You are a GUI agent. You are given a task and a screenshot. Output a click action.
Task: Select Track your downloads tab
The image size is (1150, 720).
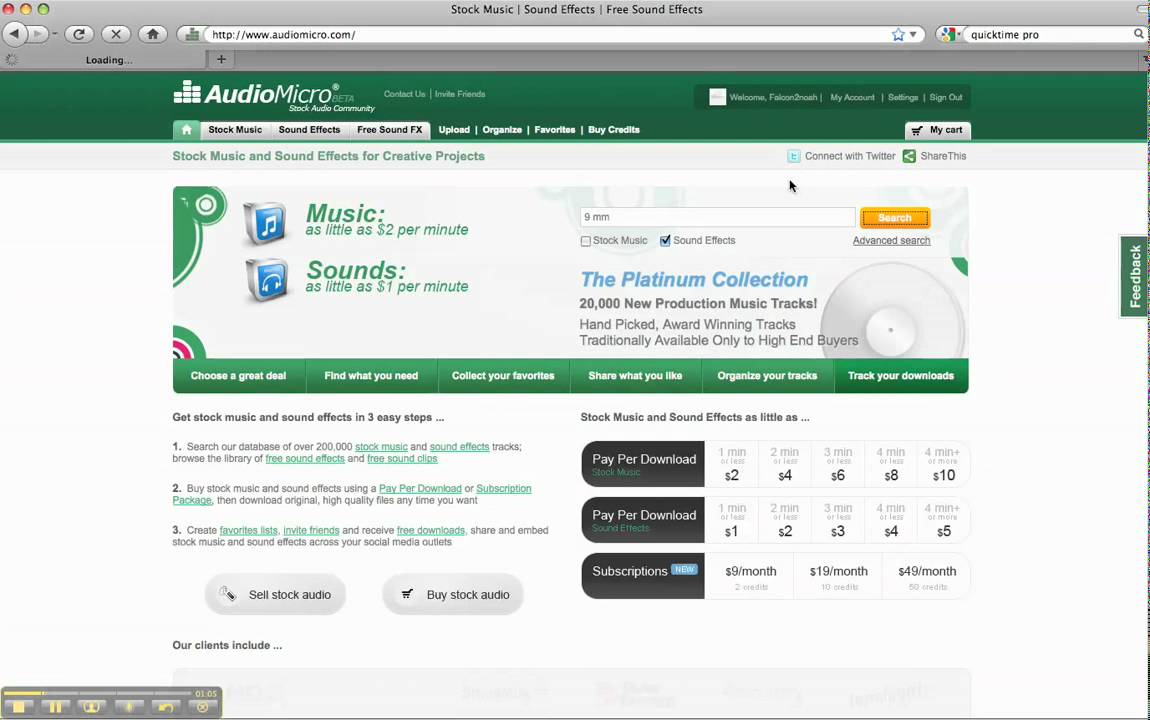point(901,375)
